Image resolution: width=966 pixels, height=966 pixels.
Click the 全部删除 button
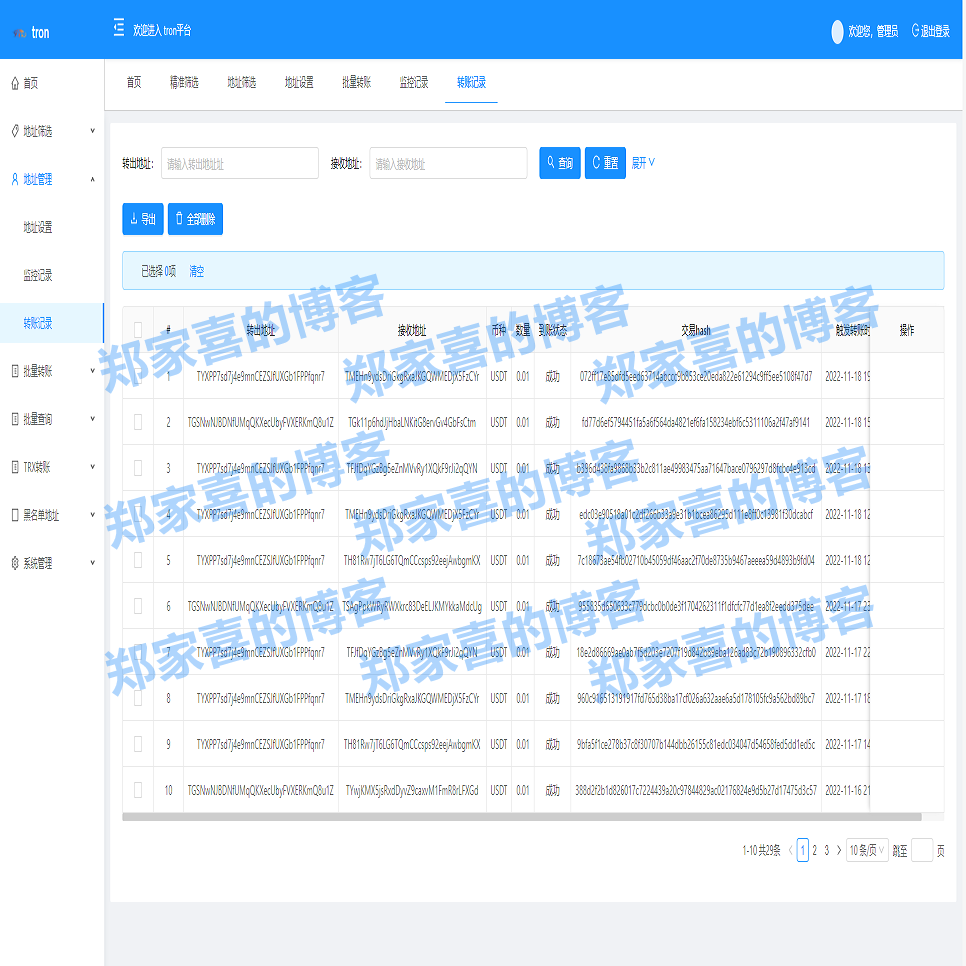point(195,219)
